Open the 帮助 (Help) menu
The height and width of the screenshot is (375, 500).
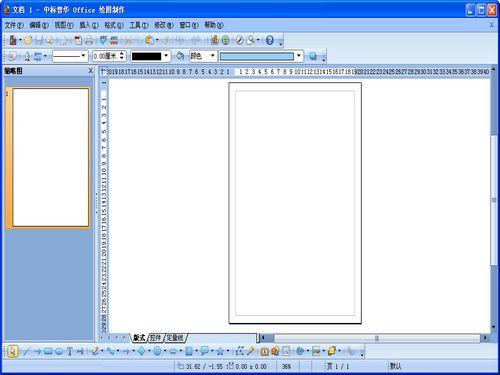point(214,25)
